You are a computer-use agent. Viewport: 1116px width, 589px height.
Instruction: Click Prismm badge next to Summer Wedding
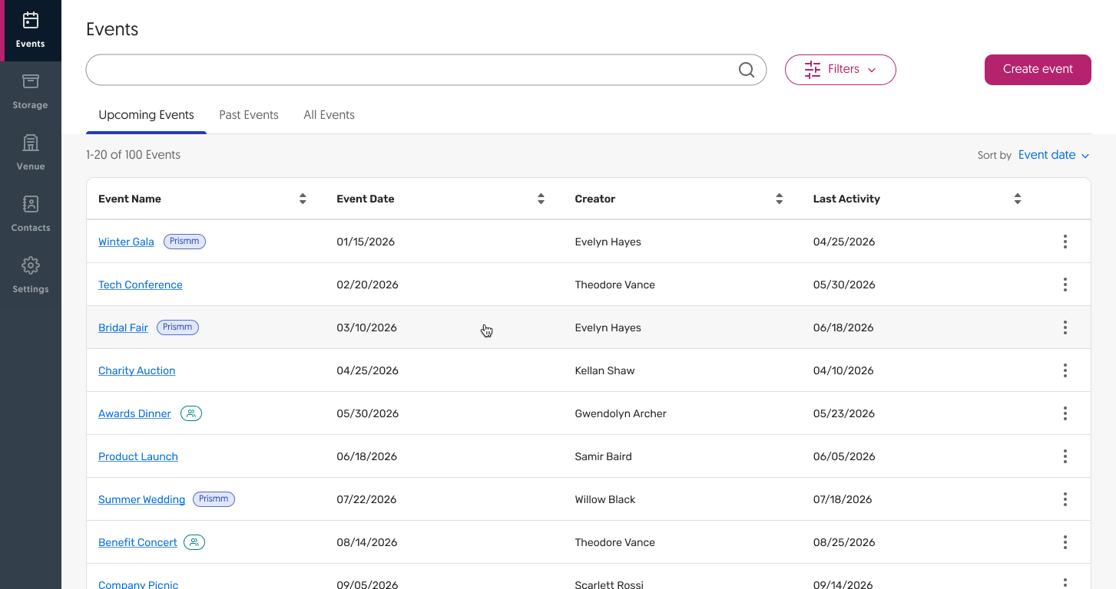(x=214, y=499)
